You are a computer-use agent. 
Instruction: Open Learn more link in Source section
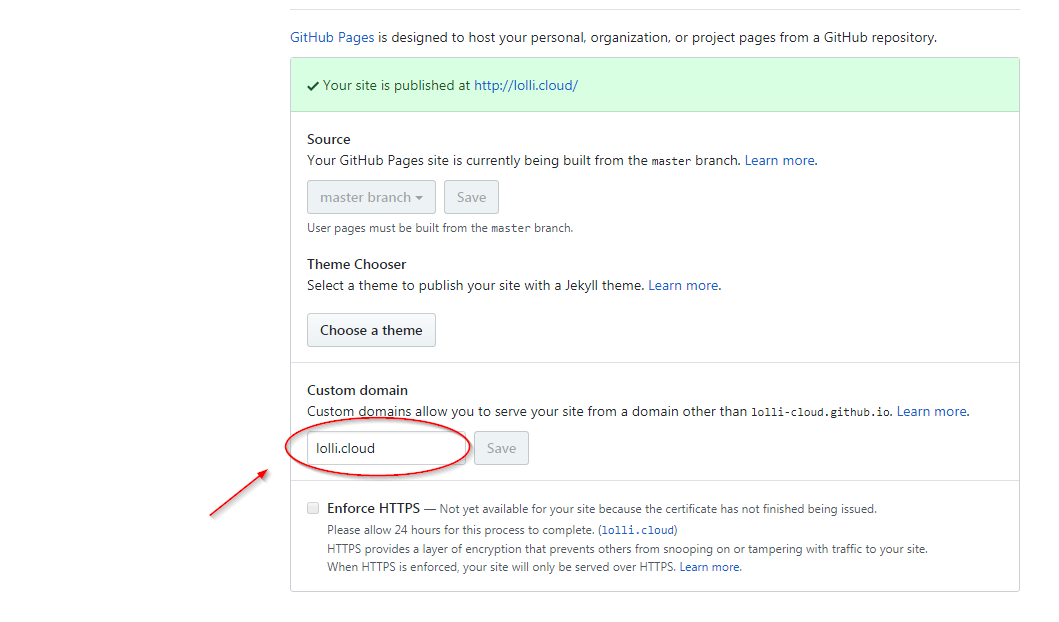779,160
